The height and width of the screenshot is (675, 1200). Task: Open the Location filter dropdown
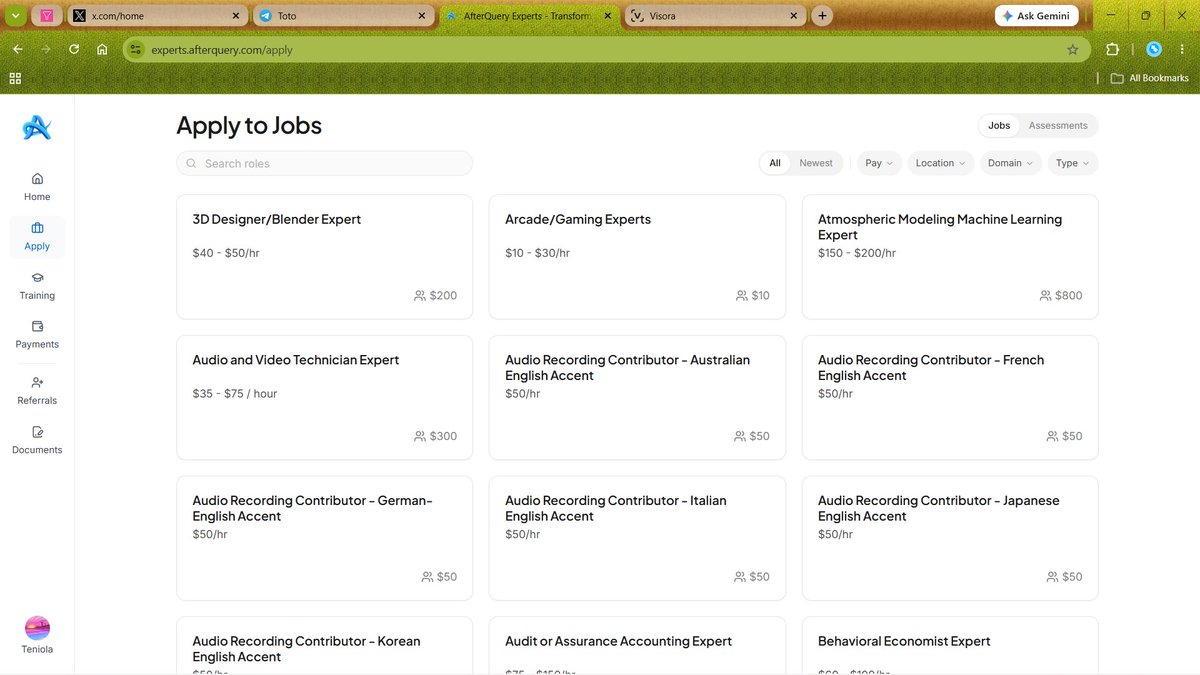pyautogui.click(x=941, y=163)
